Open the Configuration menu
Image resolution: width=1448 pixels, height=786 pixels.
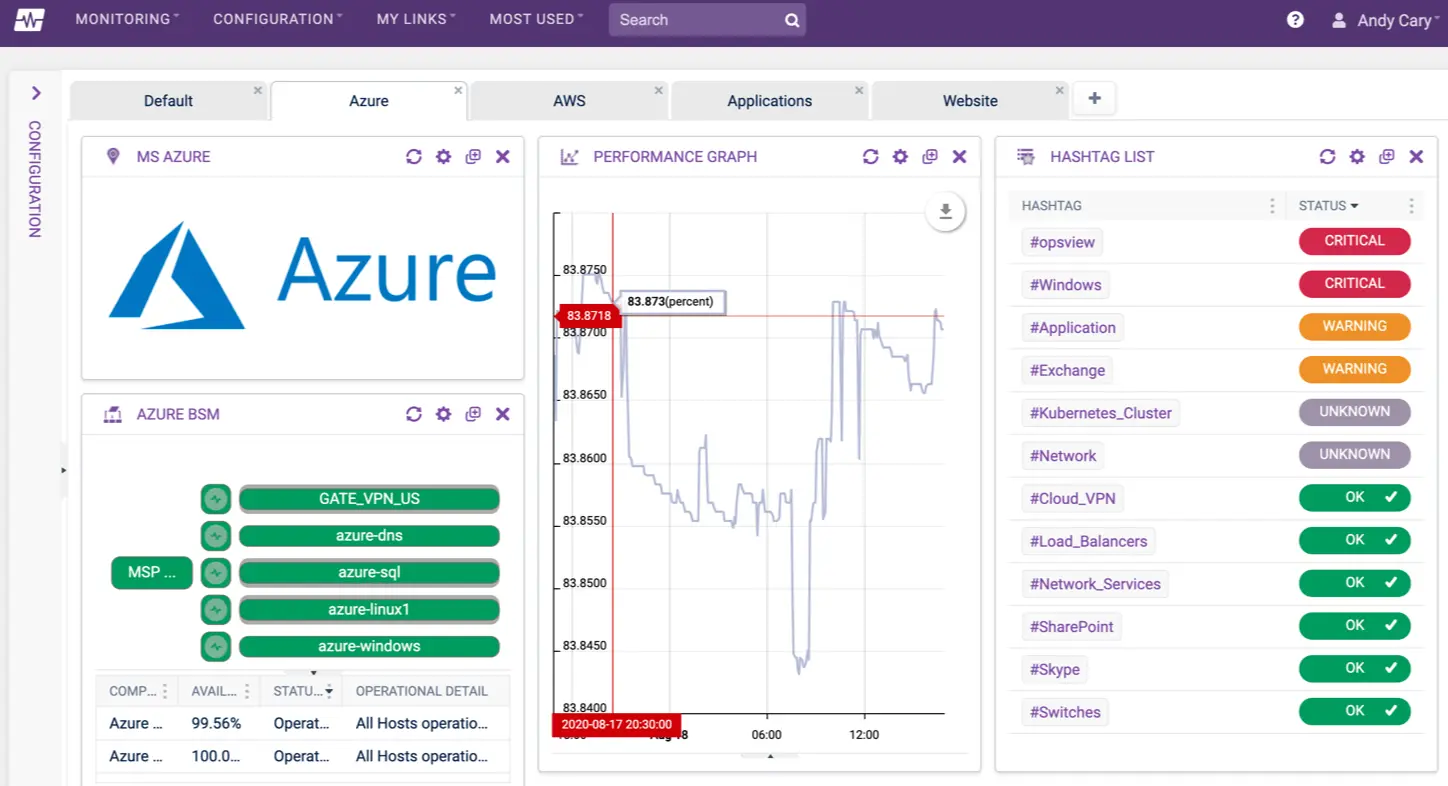(x=278, y=19)
